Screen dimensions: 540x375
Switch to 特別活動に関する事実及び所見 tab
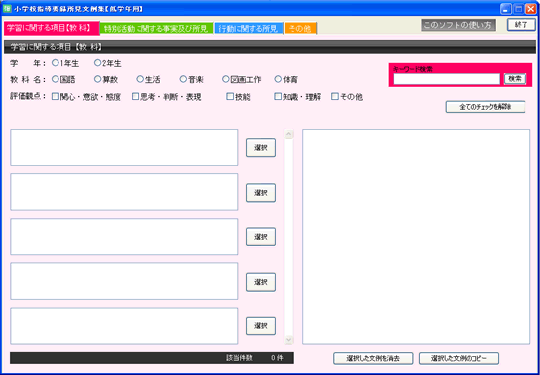click(x=156, y=29)
